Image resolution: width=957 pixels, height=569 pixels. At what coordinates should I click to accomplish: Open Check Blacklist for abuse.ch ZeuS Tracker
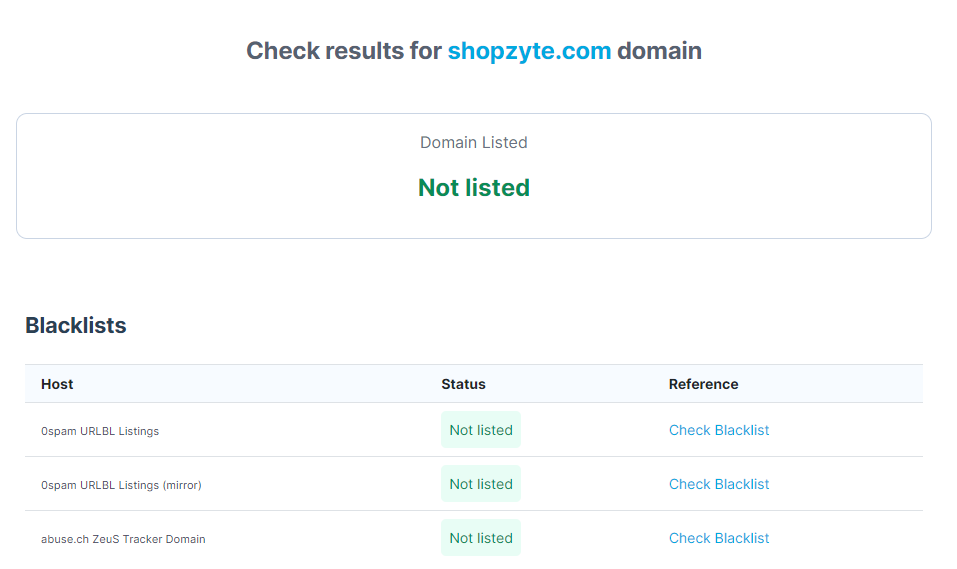[x=719, y=538]
